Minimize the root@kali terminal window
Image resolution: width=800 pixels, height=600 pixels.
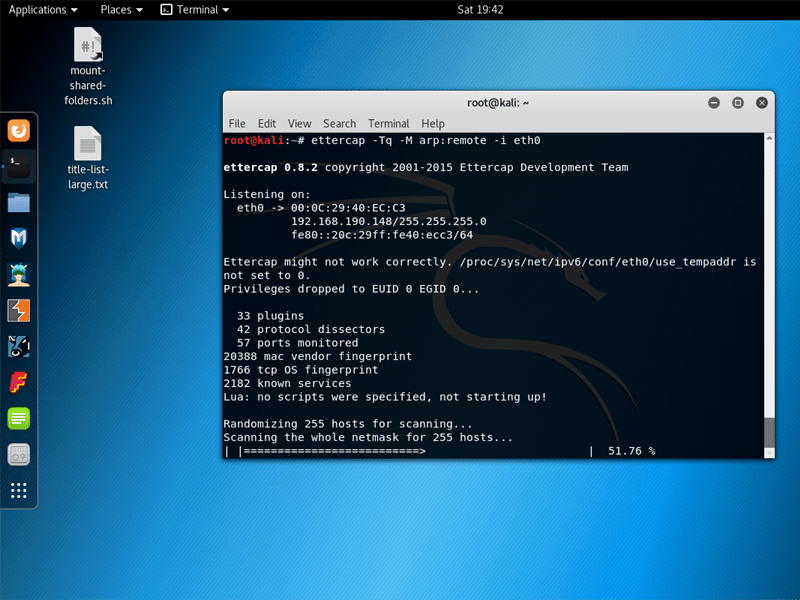tap(714, 103)
